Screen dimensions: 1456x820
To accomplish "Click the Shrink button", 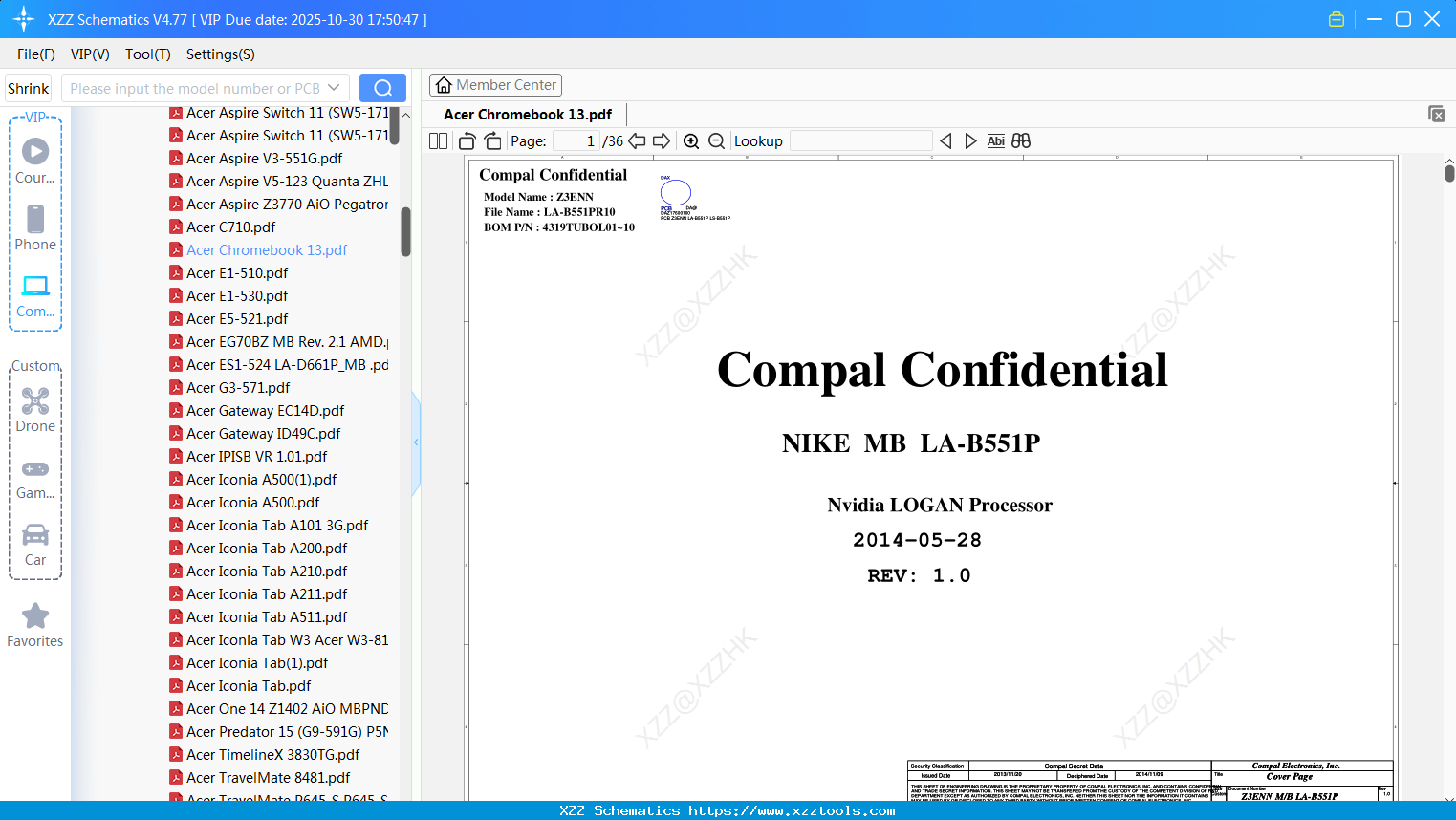I will pos(29,88).
